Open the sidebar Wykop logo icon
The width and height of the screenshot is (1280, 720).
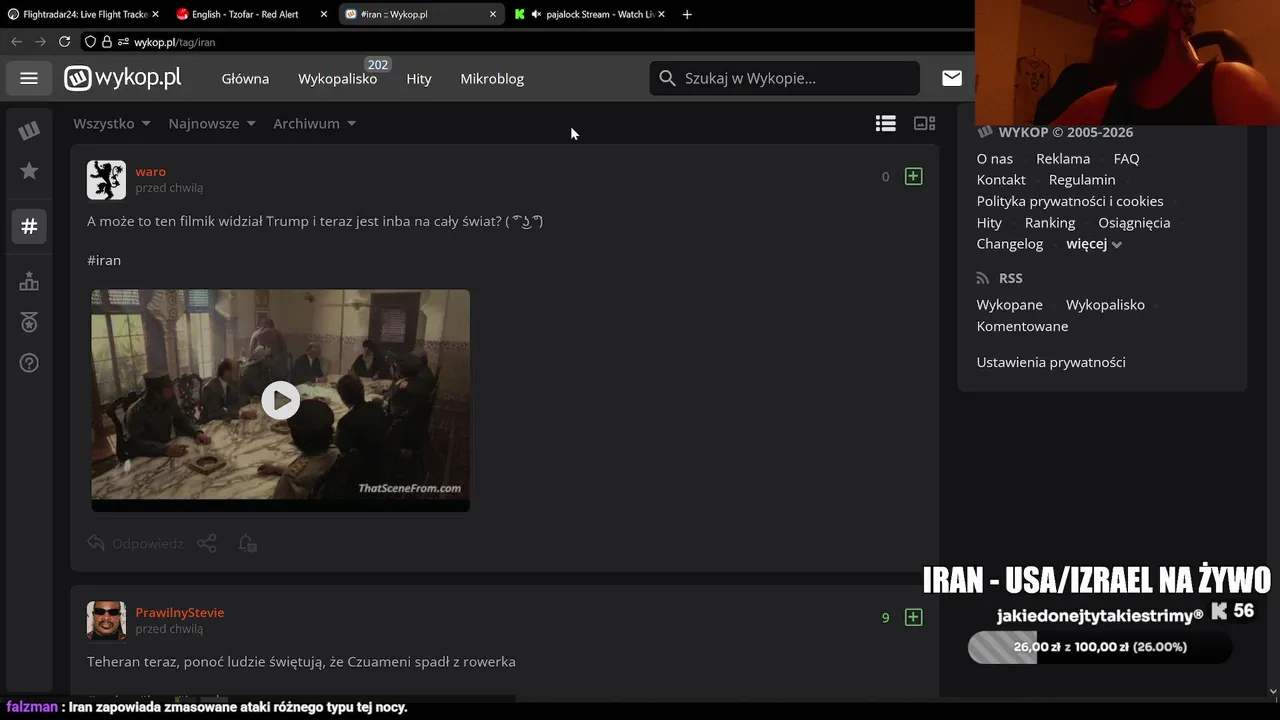coord(29,130)
